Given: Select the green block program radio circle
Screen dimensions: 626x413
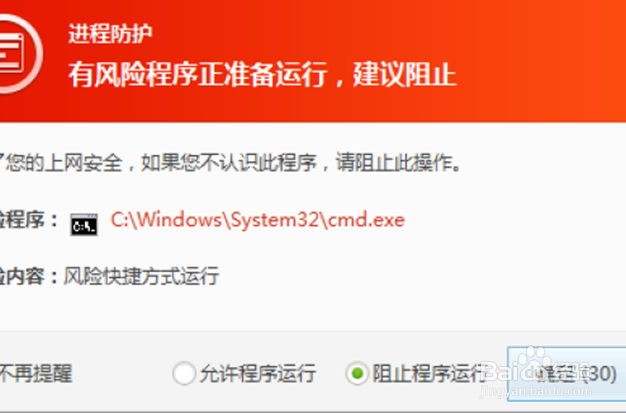Looking at the screenshot, I should coord(357,373).
